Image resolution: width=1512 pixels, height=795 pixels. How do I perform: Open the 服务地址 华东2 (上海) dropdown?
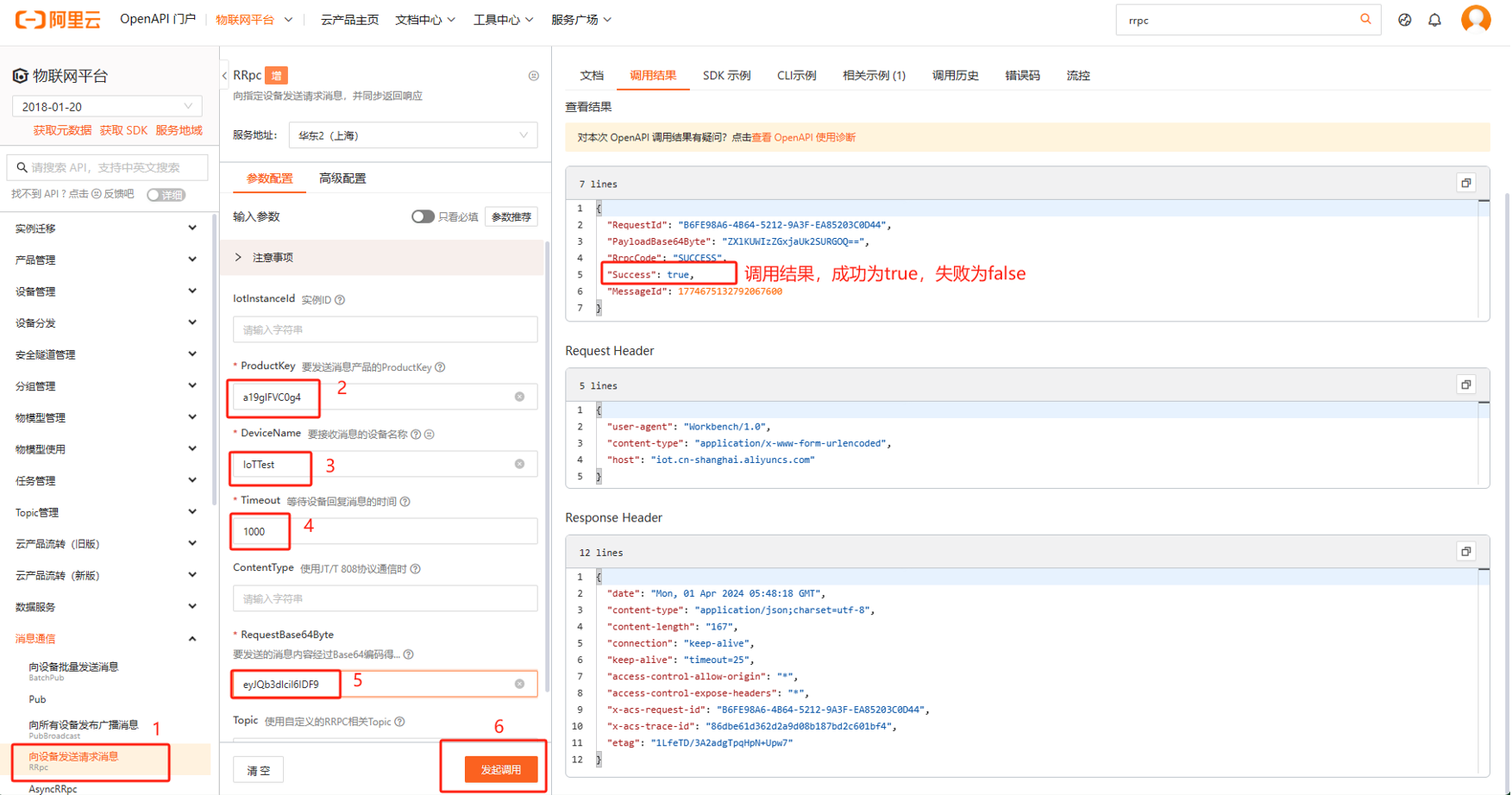click(413, 135)
